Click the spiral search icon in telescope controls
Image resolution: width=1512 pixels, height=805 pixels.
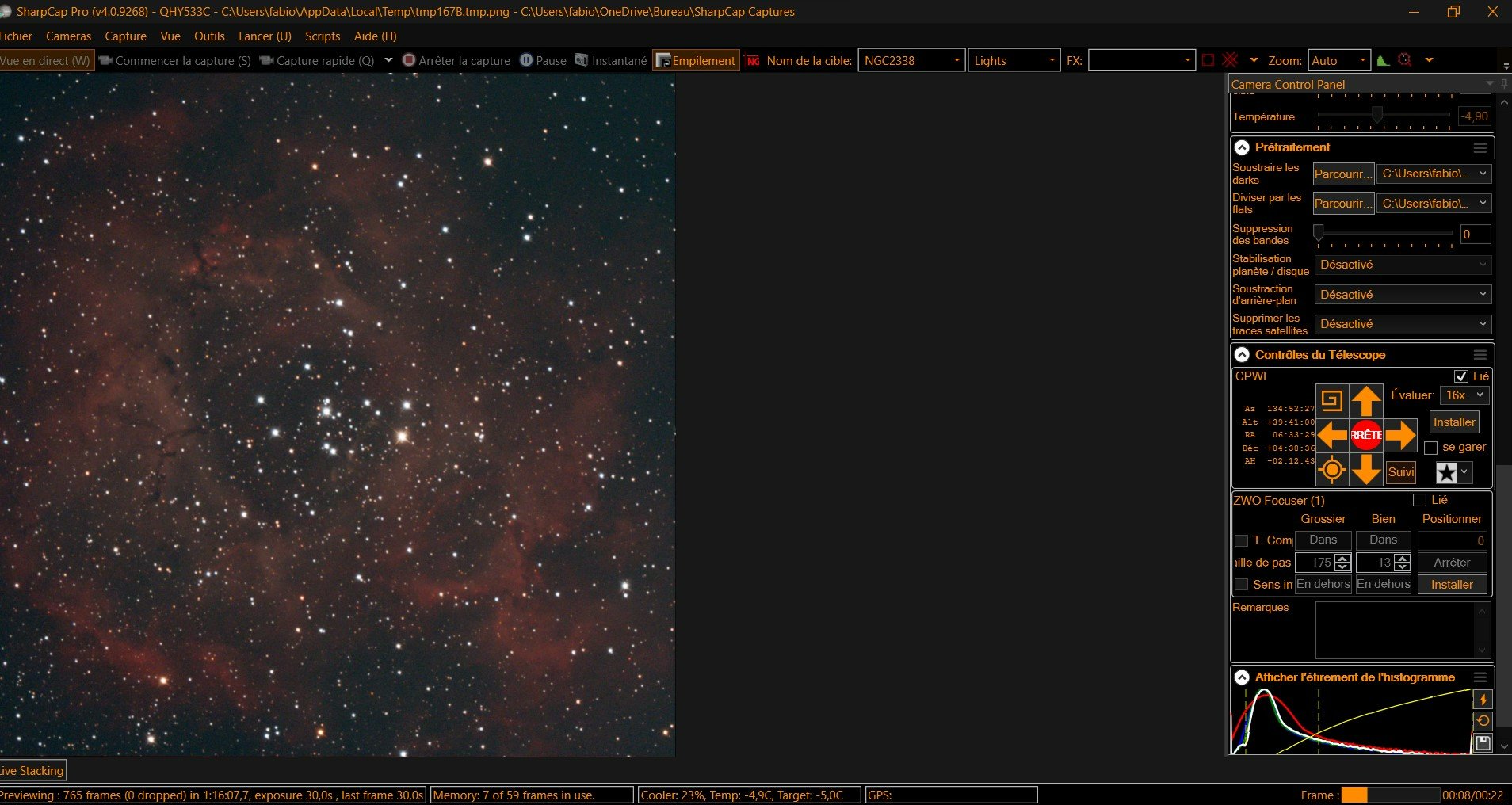(1332, 401)
